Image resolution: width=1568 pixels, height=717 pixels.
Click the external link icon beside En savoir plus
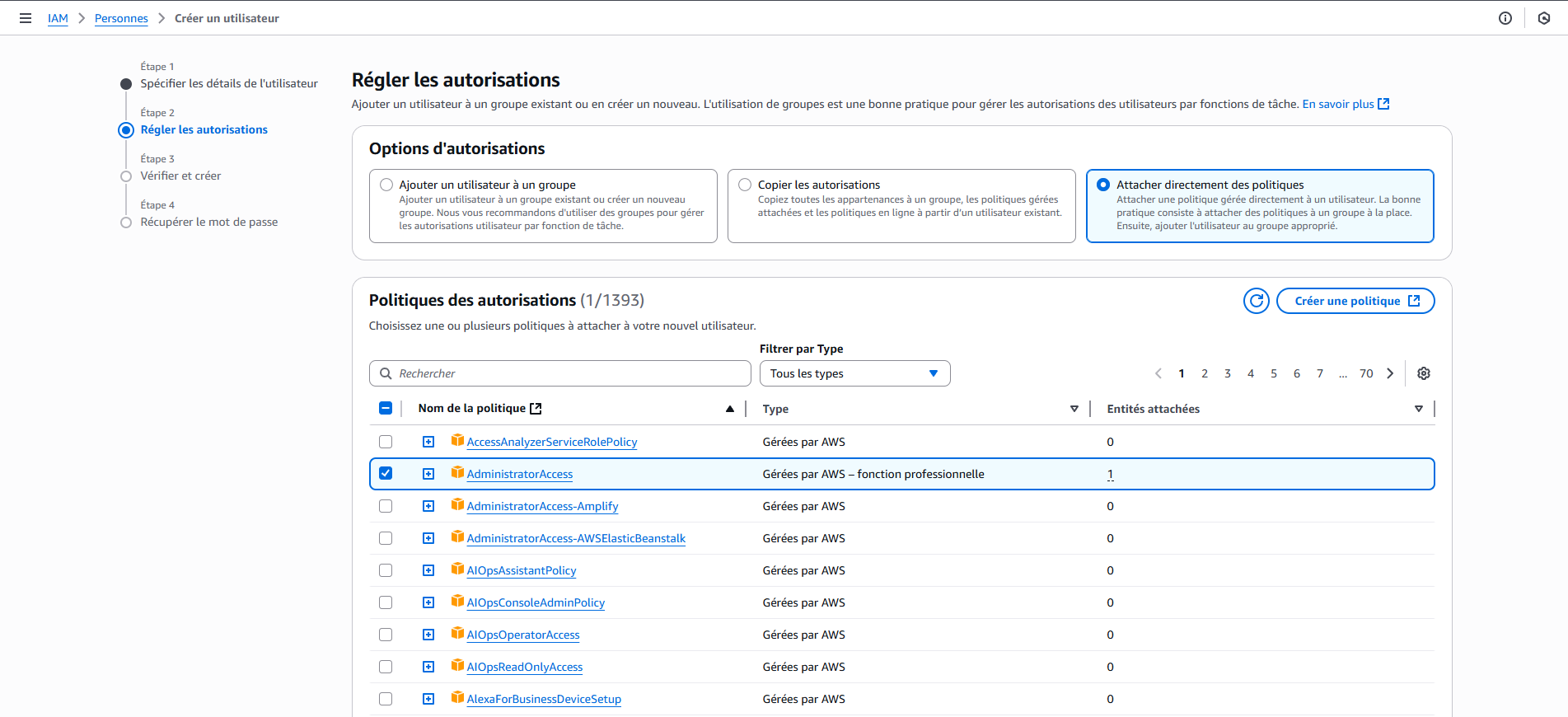coord(1384,104)
